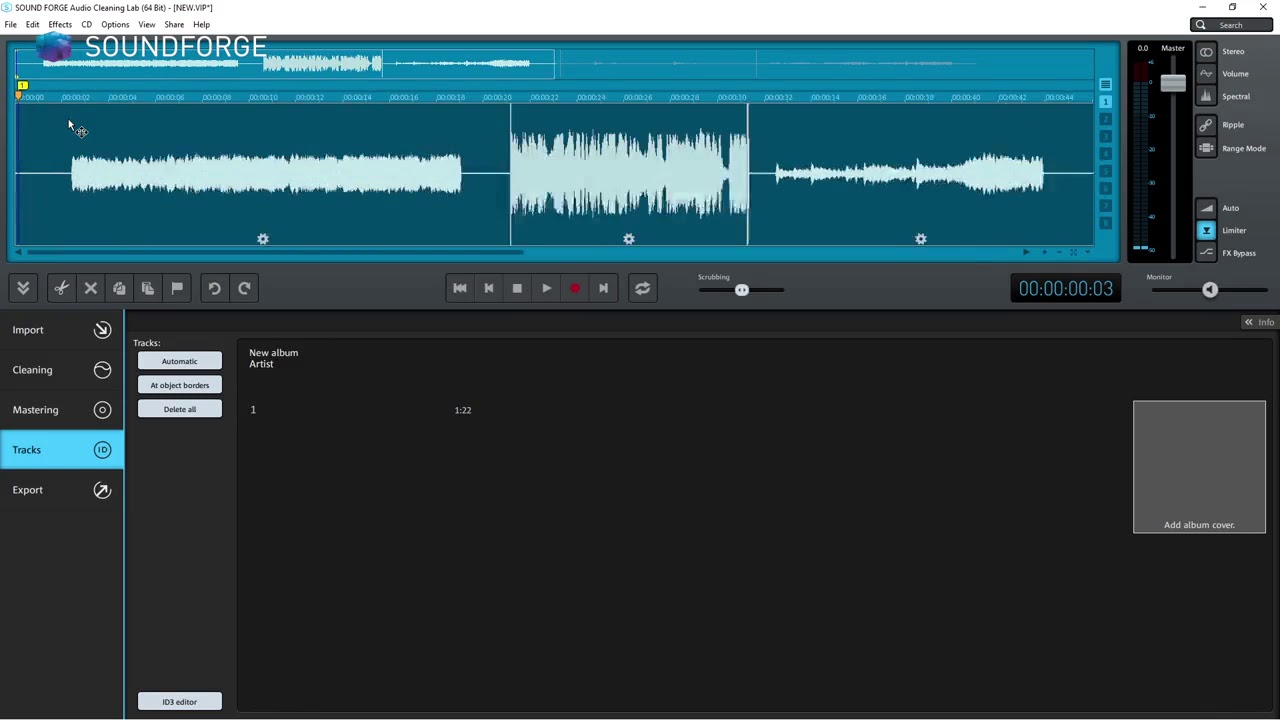Click the New album title text
1280x720 pixels.
pyautogui.click(x=273, y=353)
